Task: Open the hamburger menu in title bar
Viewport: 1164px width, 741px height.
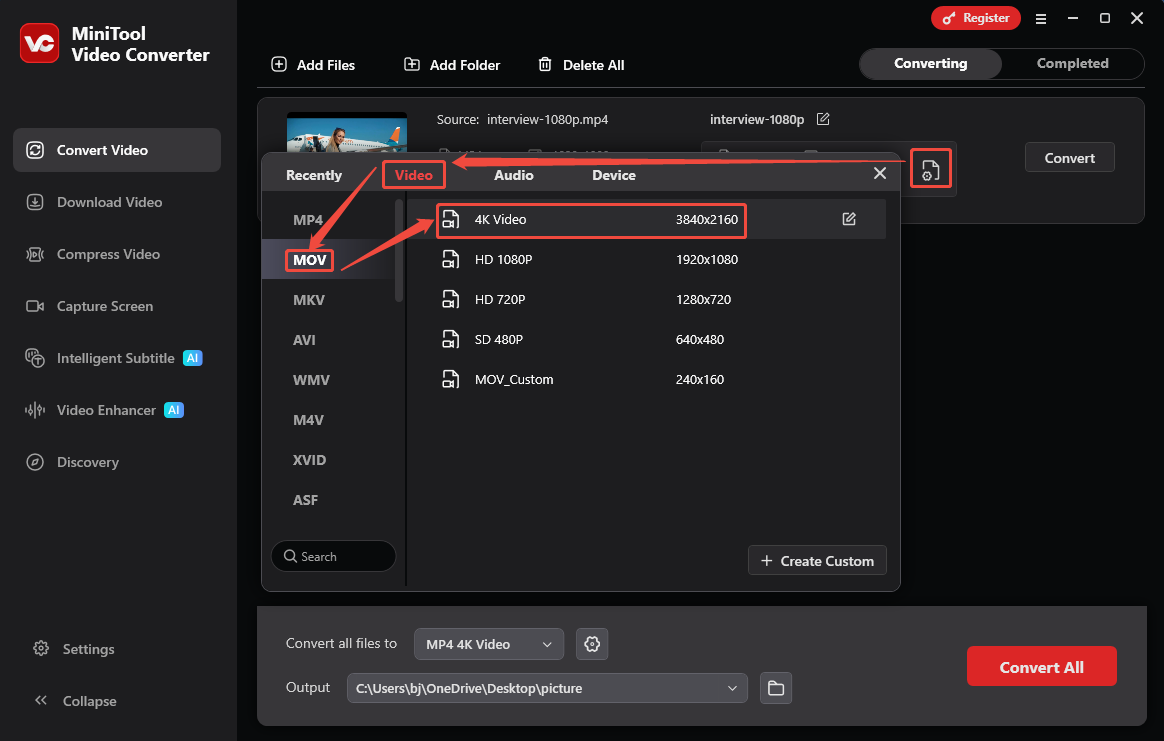Action: (x=1041, y=19)
